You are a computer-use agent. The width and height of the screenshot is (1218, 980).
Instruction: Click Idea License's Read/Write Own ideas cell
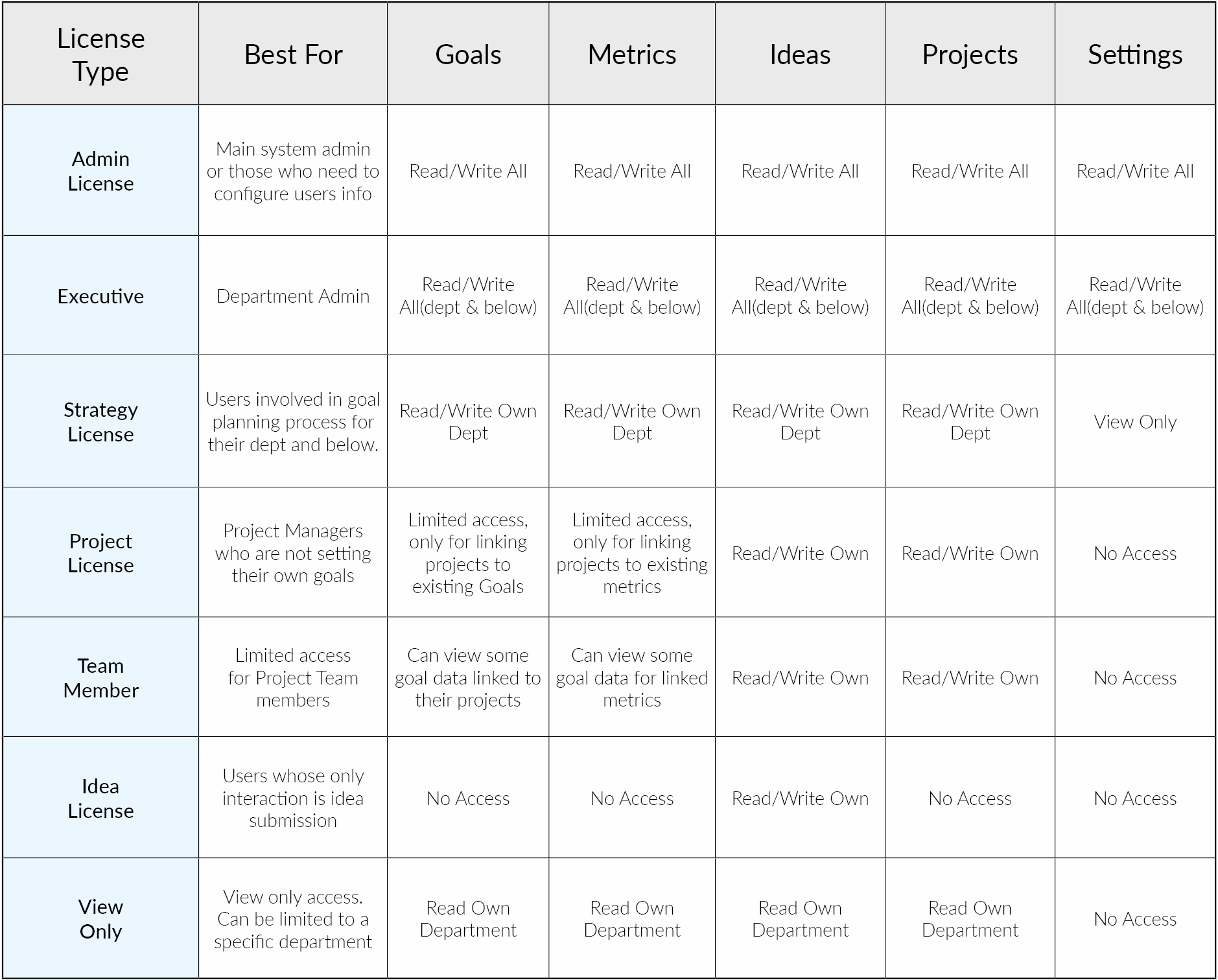(800, 798)
